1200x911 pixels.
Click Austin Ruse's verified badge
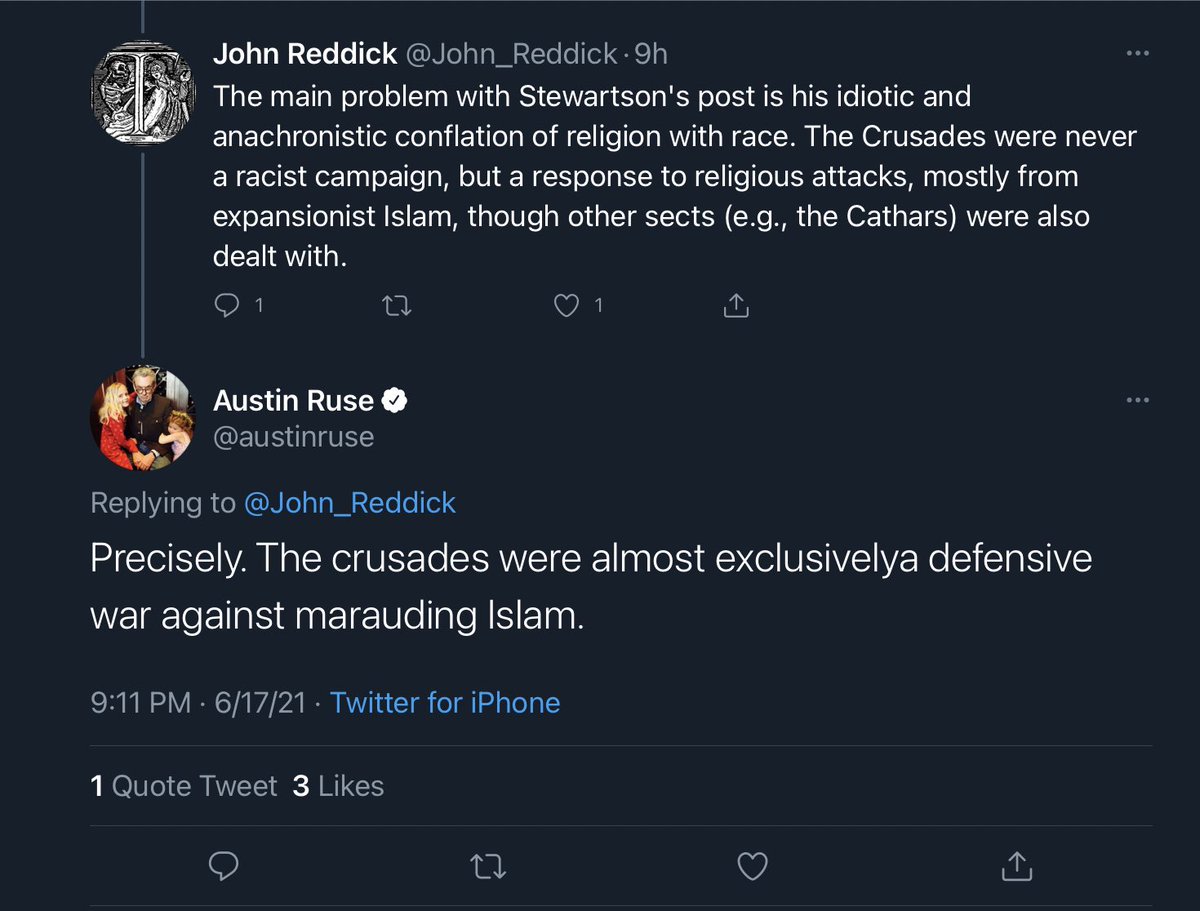[x=396, y=402]
